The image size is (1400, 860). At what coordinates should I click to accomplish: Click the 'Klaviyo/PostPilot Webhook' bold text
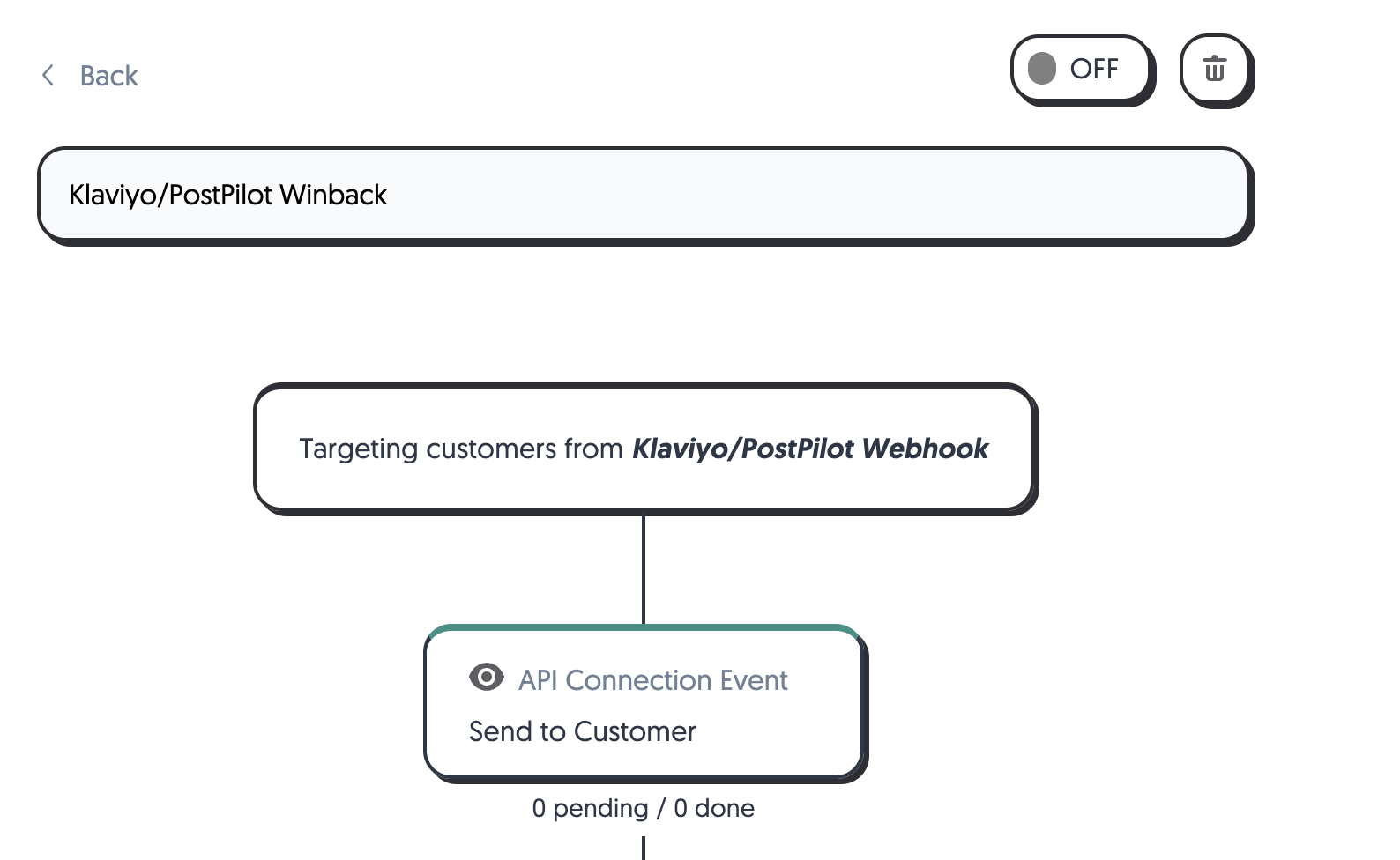pyautogui.click(x=811, y=449)
